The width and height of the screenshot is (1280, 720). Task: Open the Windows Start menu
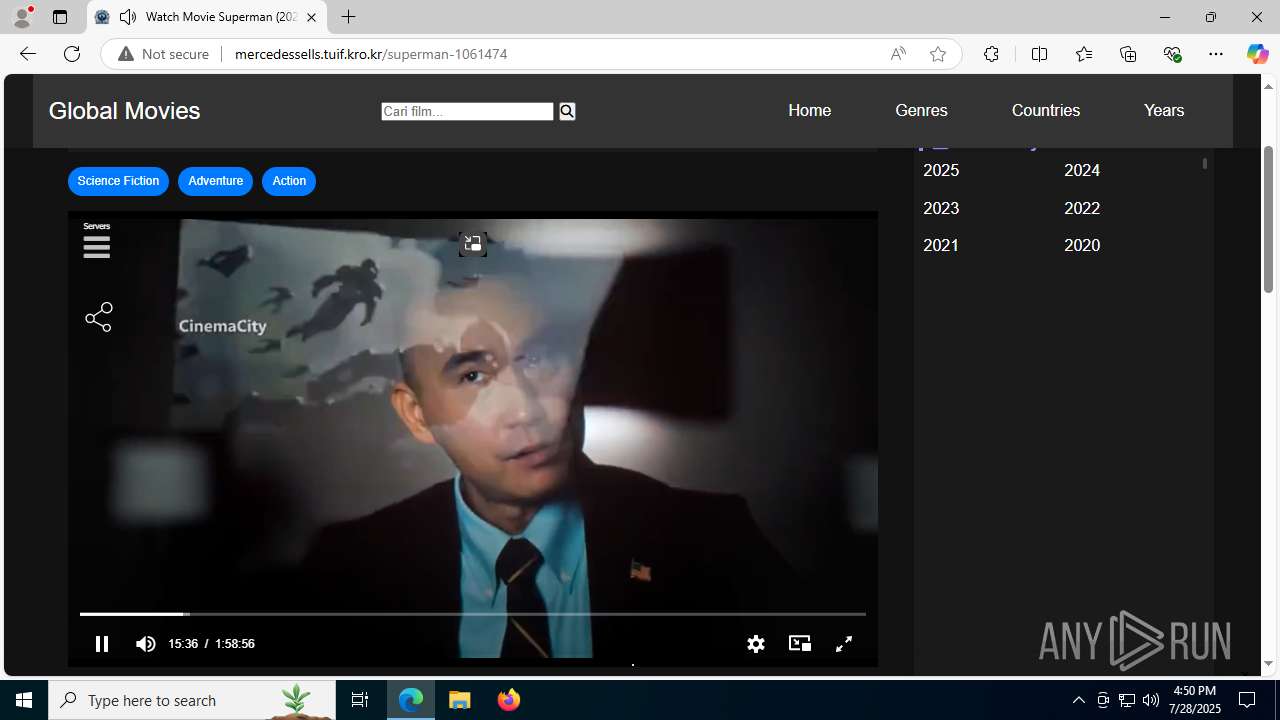point(24,700)
